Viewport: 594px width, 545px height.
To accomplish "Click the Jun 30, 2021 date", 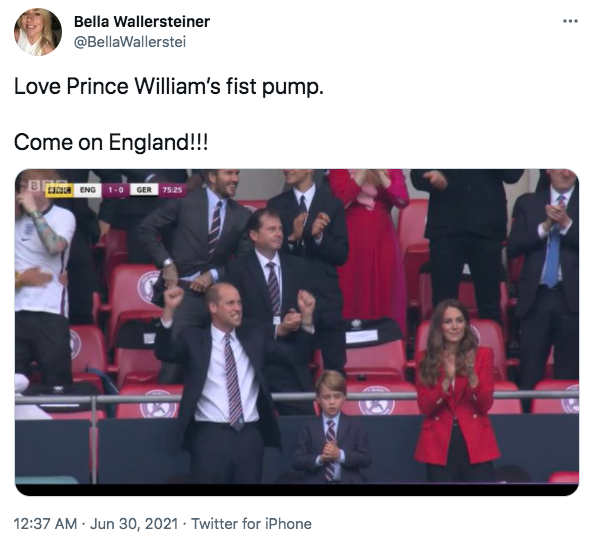I will pos(134,524).
